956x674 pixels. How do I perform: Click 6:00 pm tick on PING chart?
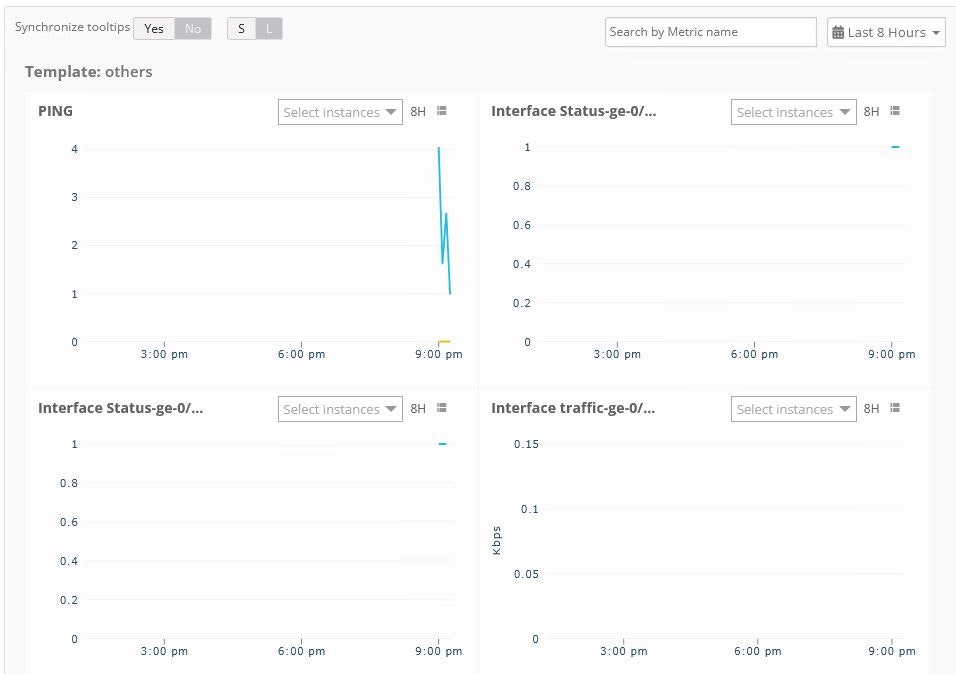(x=301, y=354)
